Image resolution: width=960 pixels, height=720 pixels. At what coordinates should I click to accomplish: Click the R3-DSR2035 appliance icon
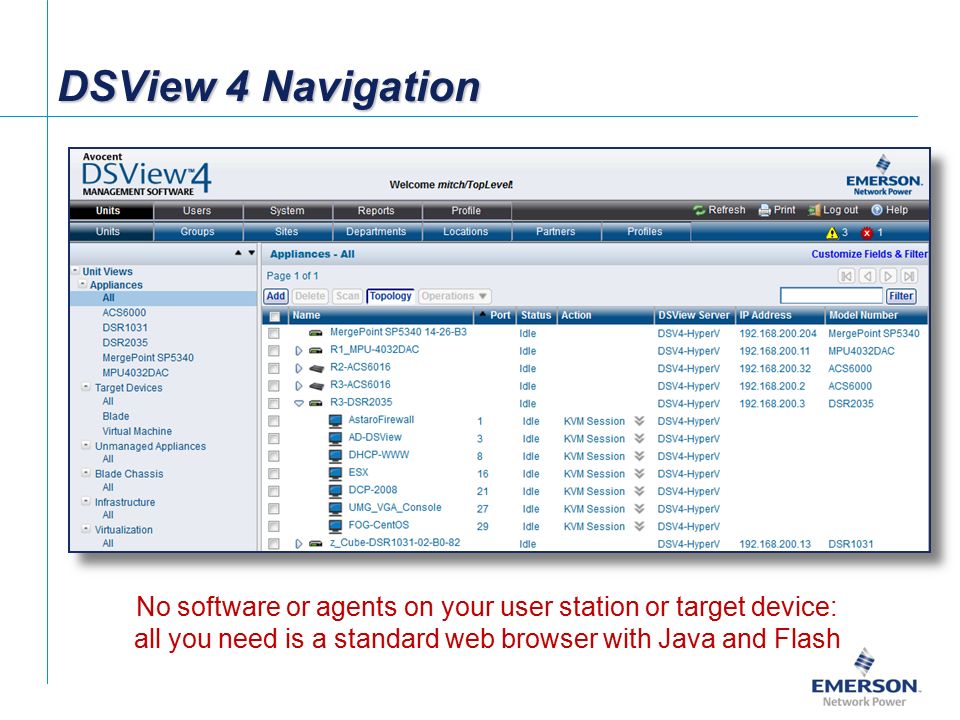pos(315,403)
